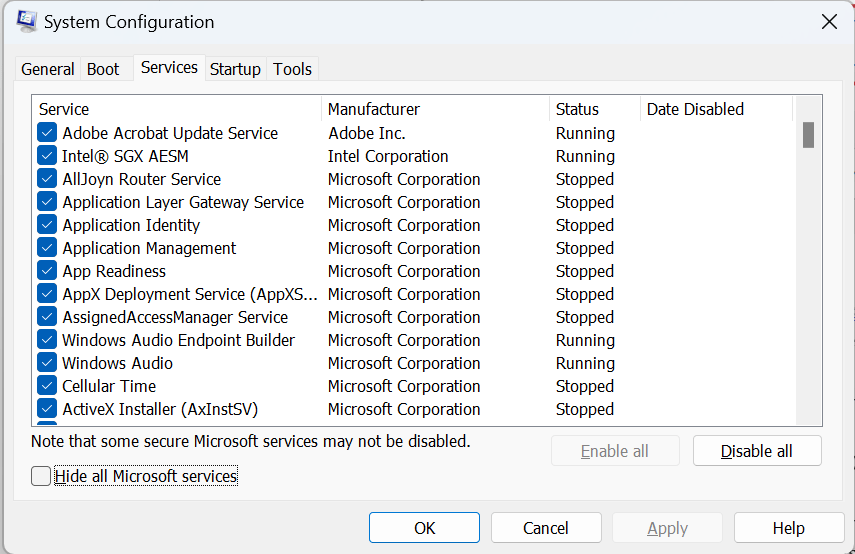Close the System Configuration window
This screenshot has height=554, width=855.
coord(829,22)
